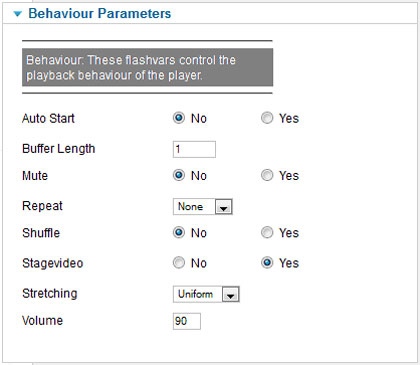Click the Stretching label text
420x365 pixels.
coord(50,294)
